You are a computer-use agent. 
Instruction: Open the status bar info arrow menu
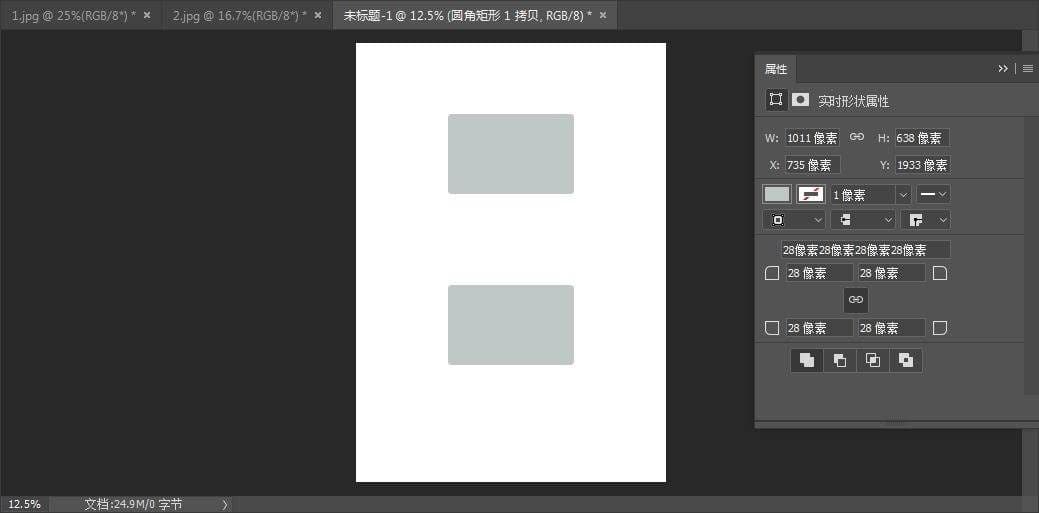click(x=225, y=504)
